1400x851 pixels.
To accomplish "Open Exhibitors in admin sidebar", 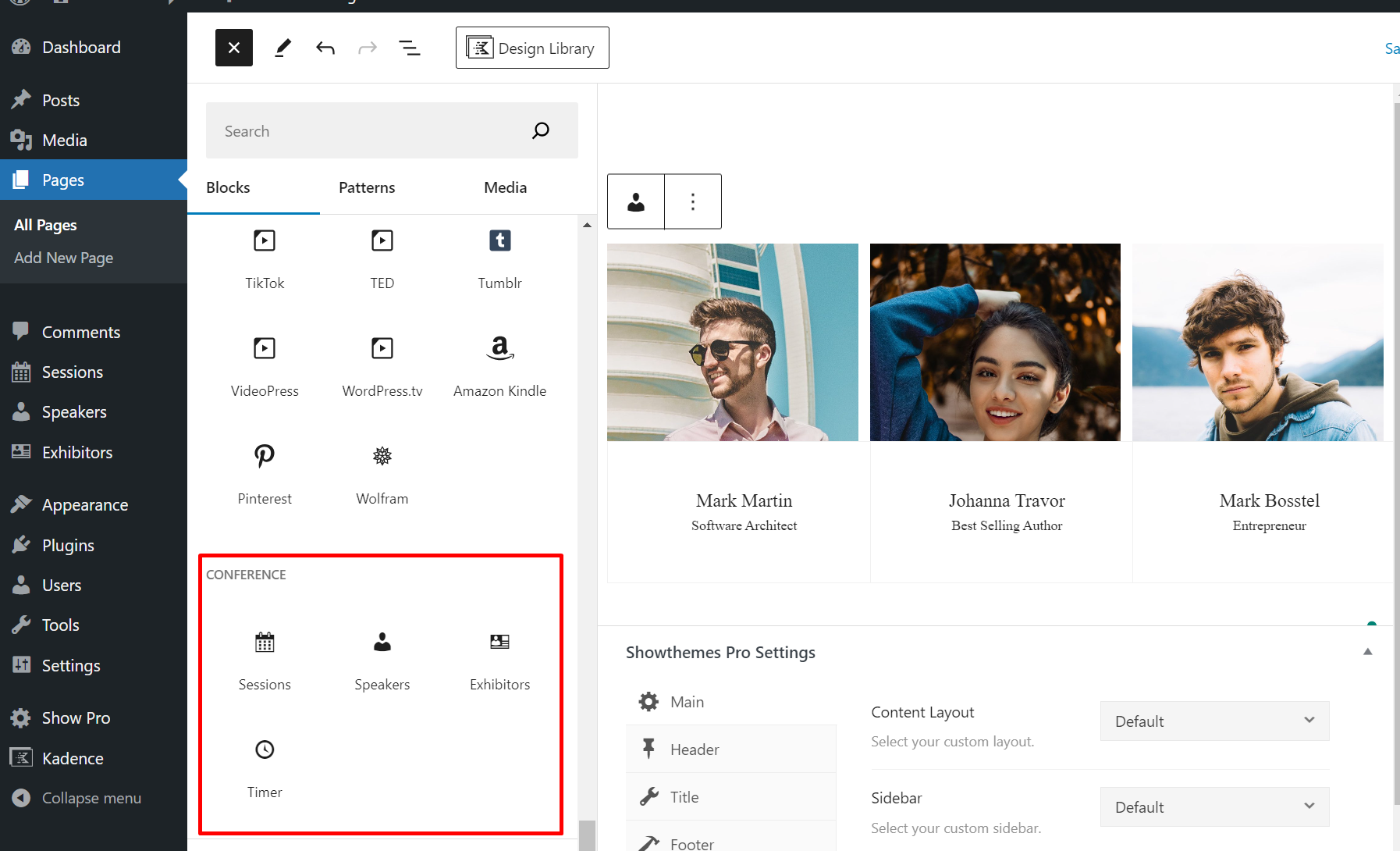I will pos(94,453).
